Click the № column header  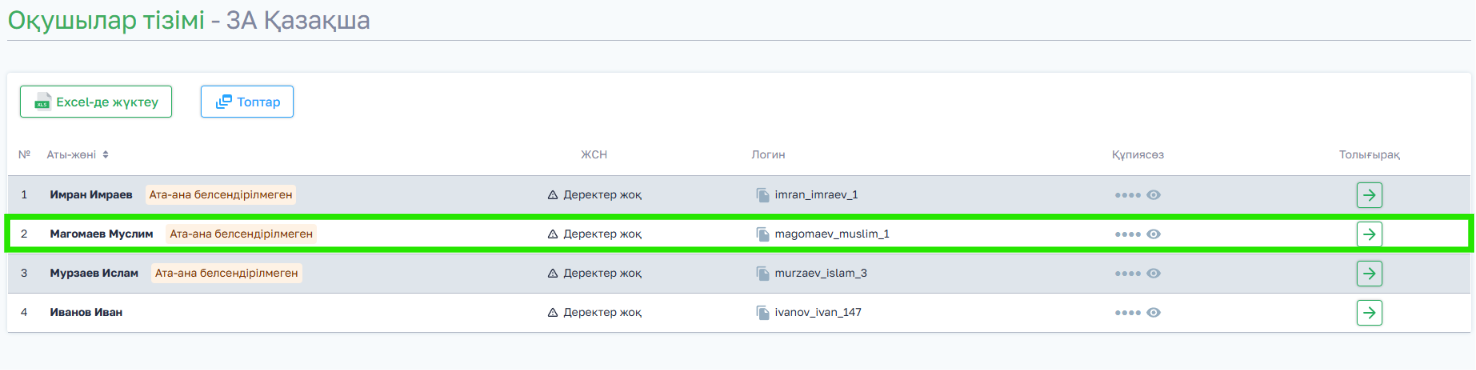pos(24,155)
